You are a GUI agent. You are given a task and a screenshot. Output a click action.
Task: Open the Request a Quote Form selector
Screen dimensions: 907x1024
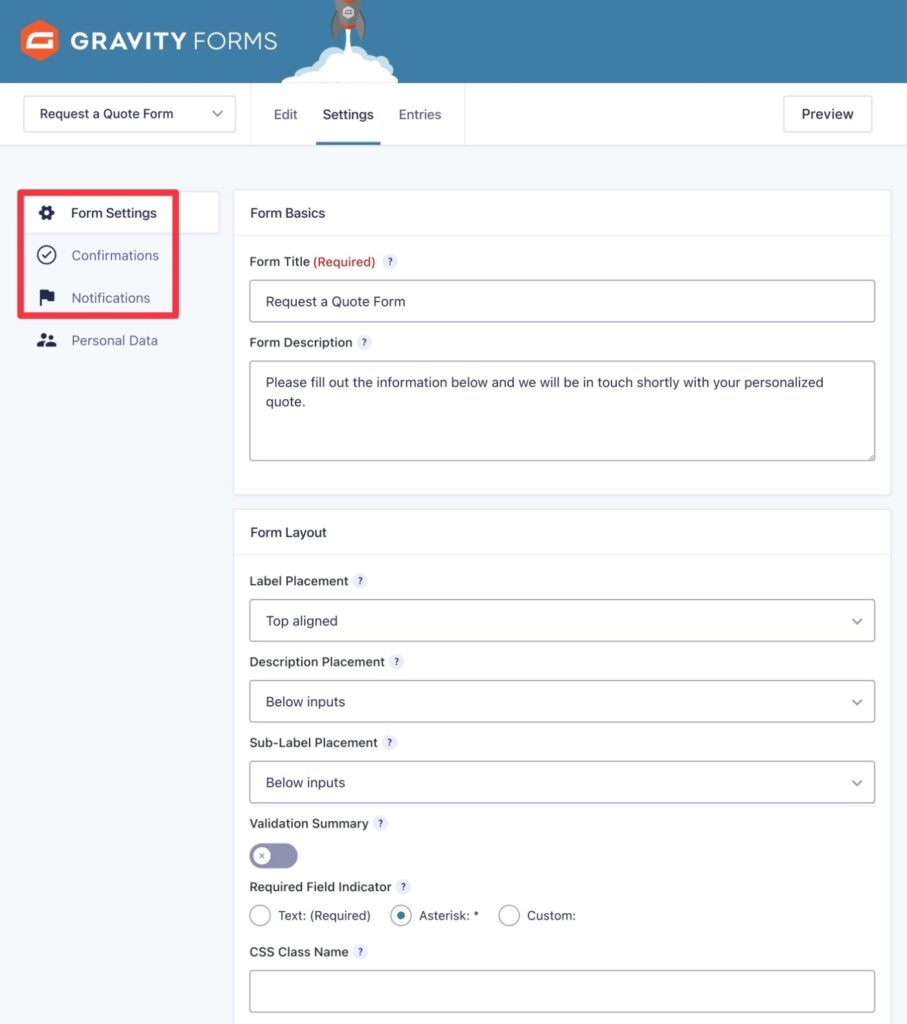click(x=129, y=114)
